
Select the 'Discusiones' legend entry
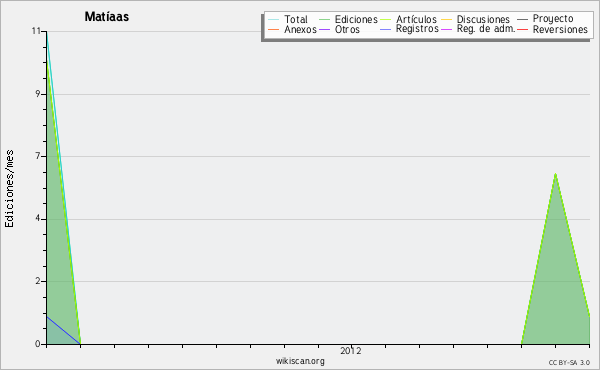click(x=483, y=20)
